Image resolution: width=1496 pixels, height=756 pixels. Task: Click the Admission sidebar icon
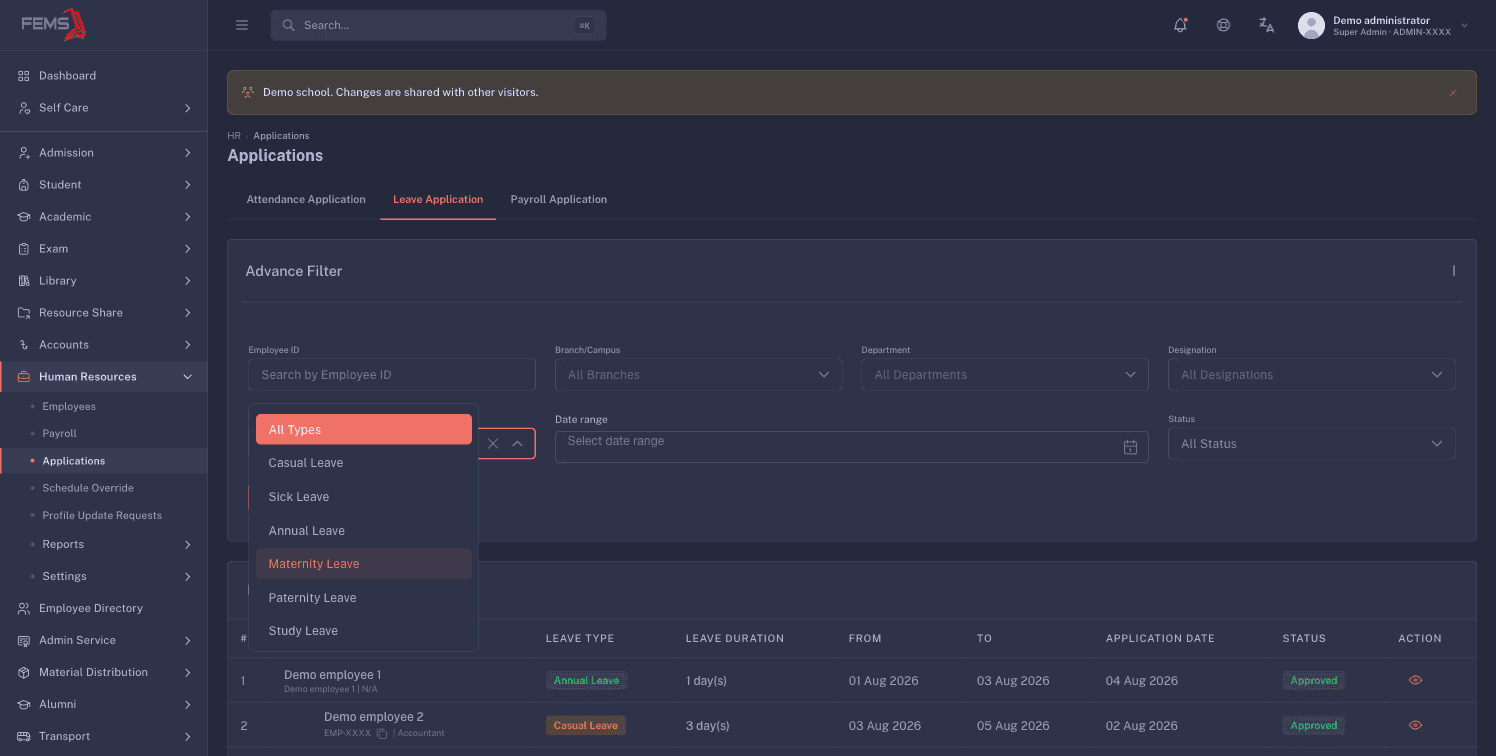pos(24,153)
